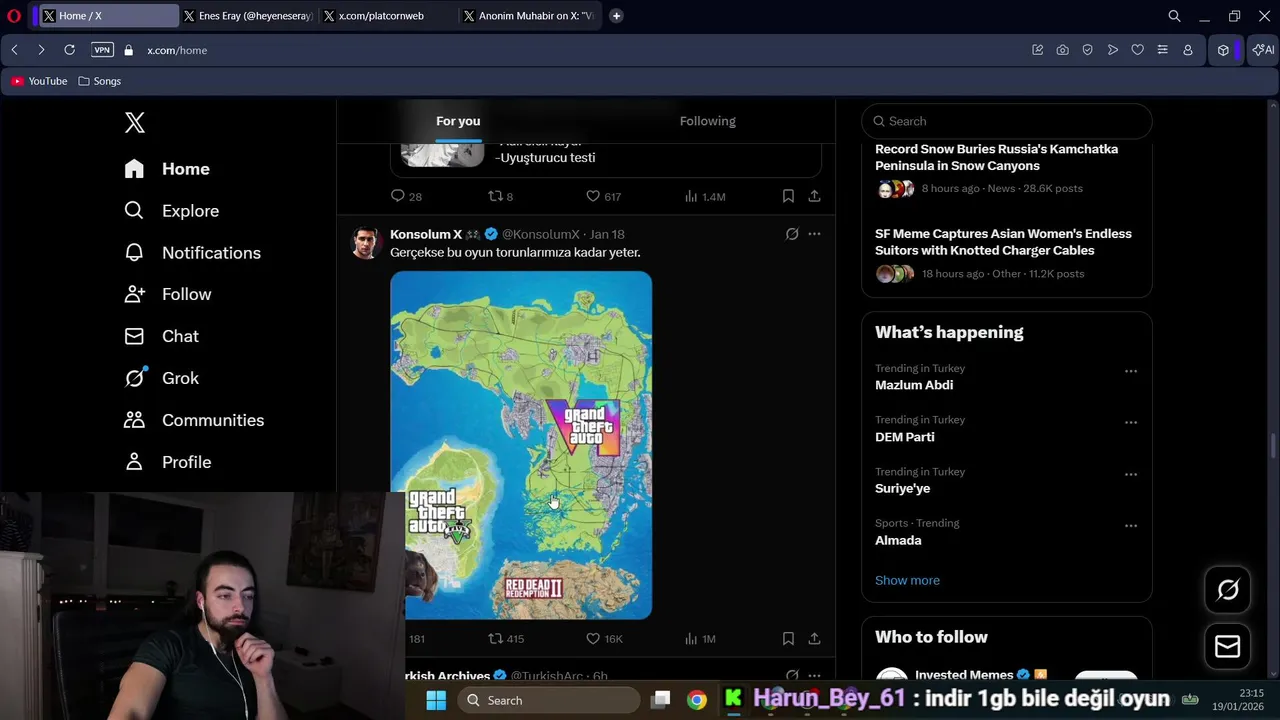Image resolution: width=1280 pixels, height=720 pixels.
Task: Open Profile in the sidebar
Action: [167, 462]
